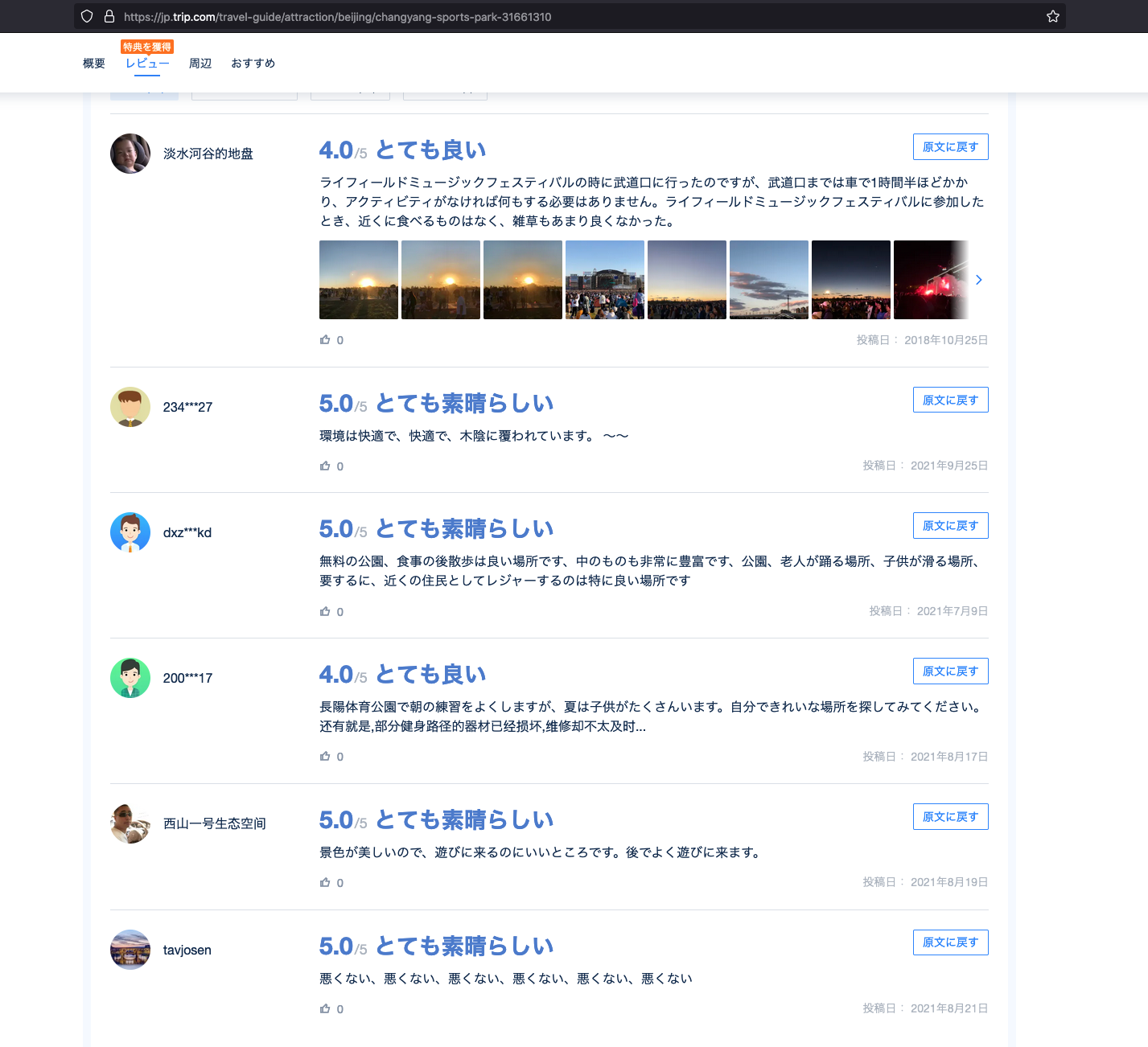Click the shield tracking protection icon
The width and height of the screenshot is (1148, 1047).
point(88,17)
